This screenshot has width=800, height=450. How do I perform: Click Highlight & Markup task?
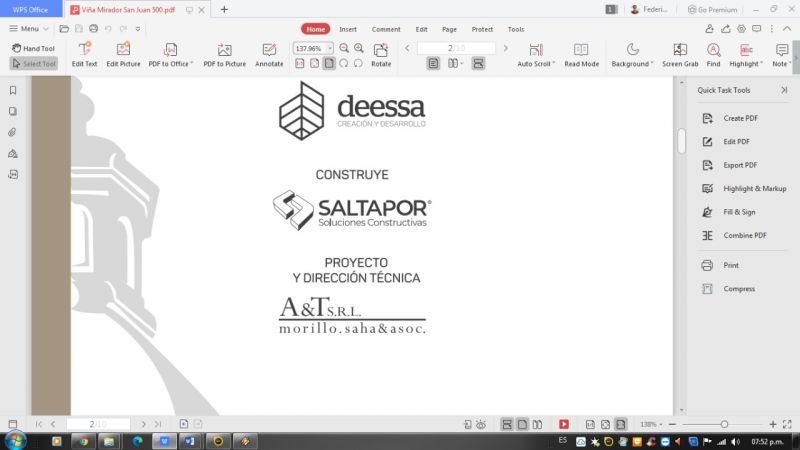tap(744, 189)
